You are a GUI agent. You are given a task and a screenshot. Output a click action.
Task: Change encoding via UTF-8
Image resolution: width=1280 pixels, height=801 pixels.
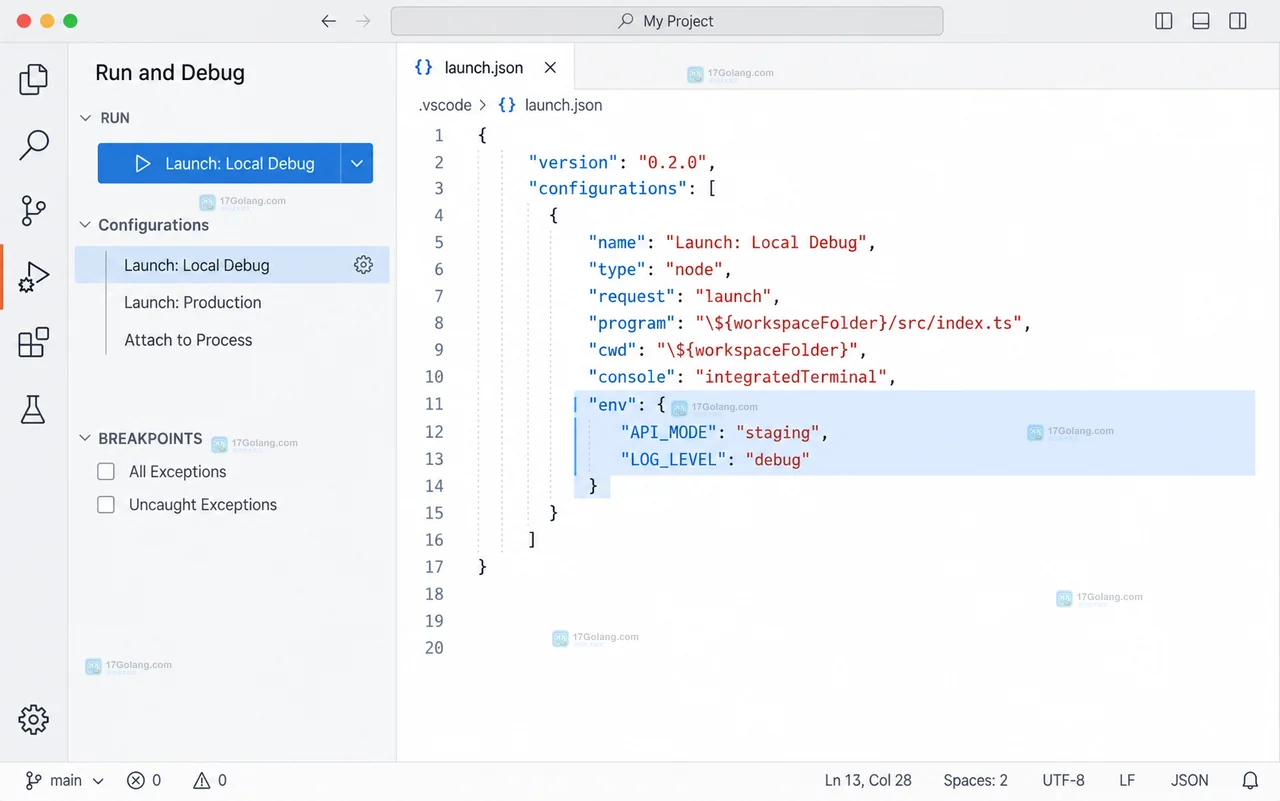(x=1063, y=780)
